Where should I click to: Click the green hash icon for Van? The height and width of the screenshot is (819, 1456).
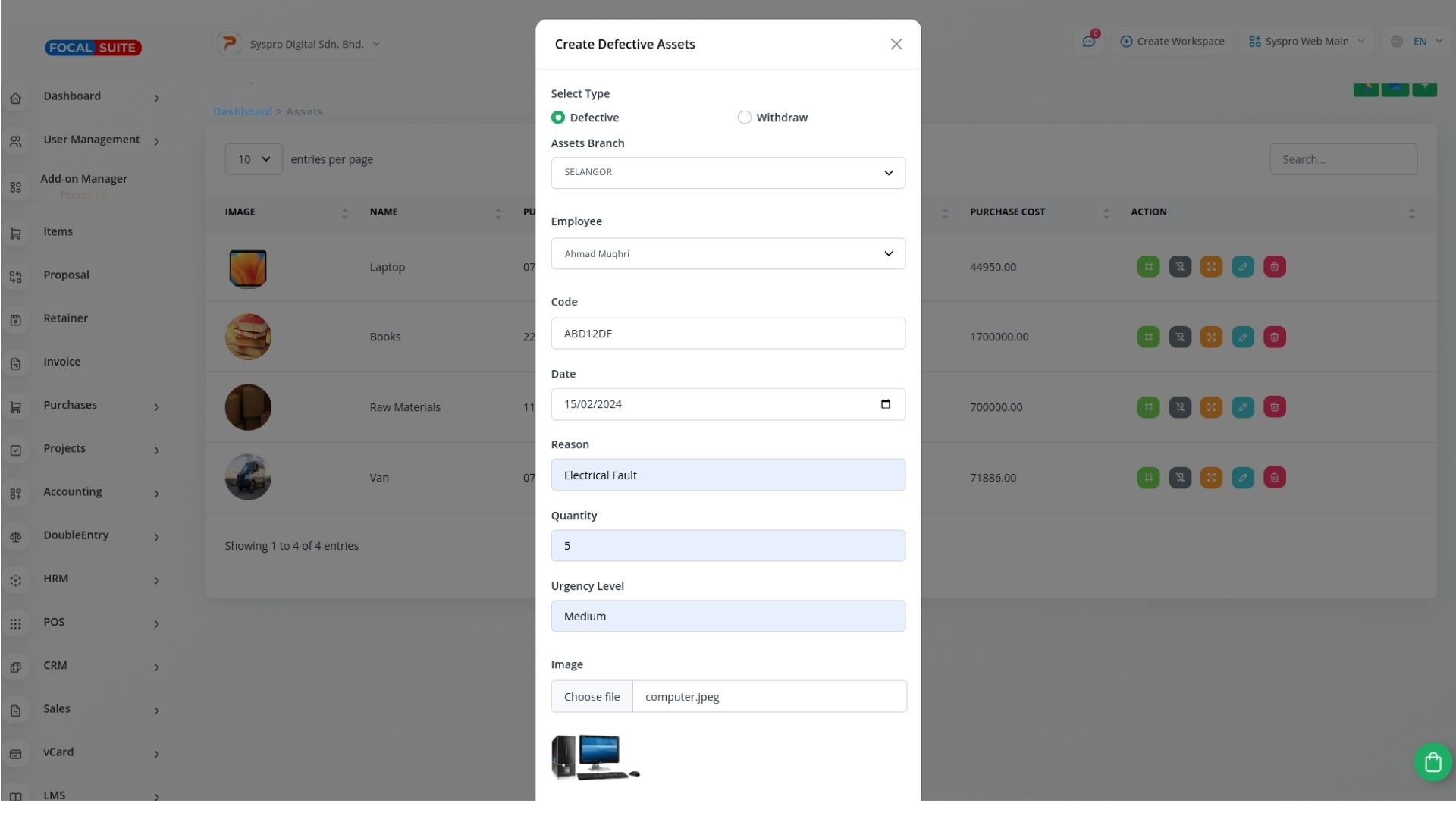click(x=1148, y=478)
